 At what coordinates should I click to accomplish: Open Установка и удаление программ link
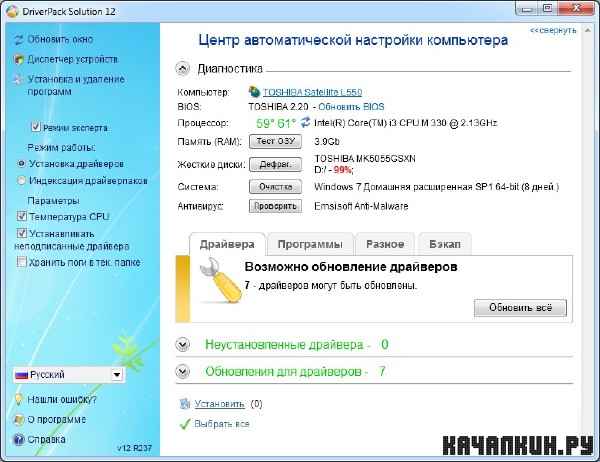tap(76, 85)
